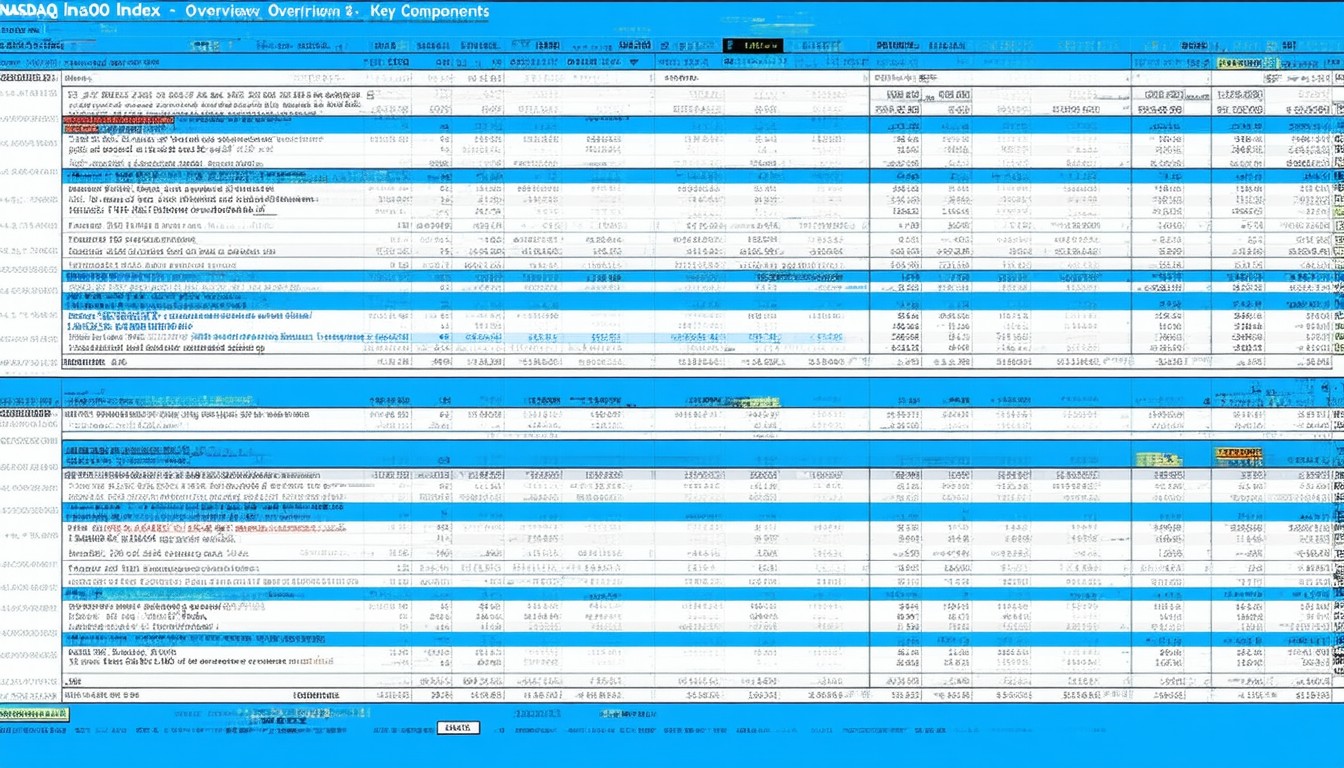This screenshot has height=768, width=1344.
Task: Click the second Overview label in the title
Action: click(308, 12)
